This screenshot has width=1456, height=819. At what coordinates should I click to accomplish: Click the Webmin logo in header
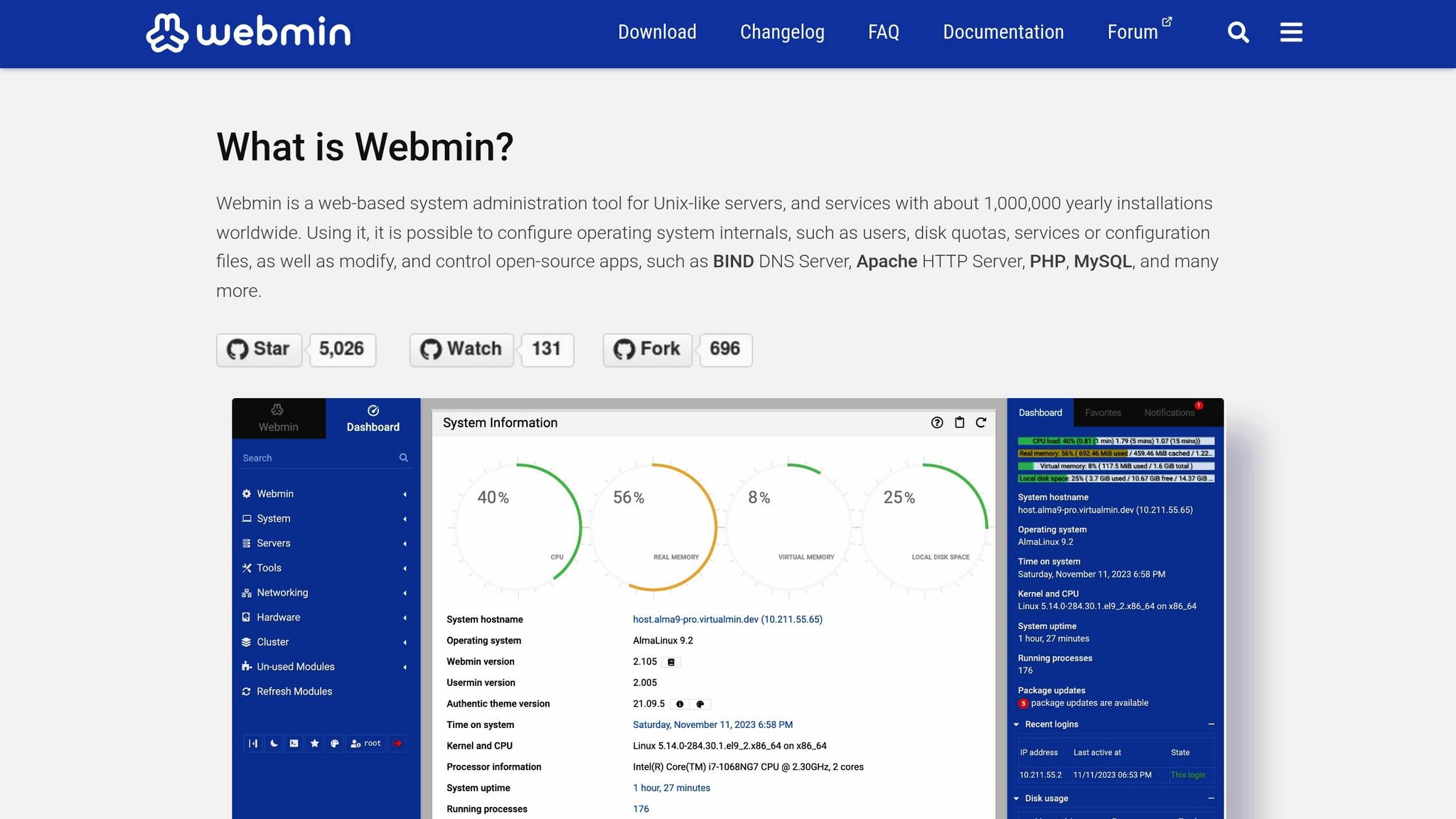(248, 33)
